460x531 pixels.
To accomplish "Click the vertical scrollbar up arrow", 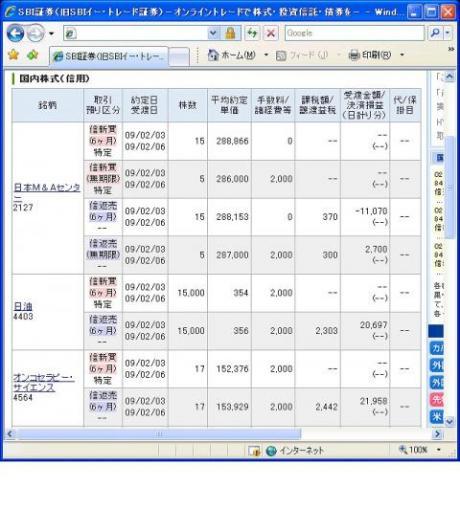I will 449,77.
